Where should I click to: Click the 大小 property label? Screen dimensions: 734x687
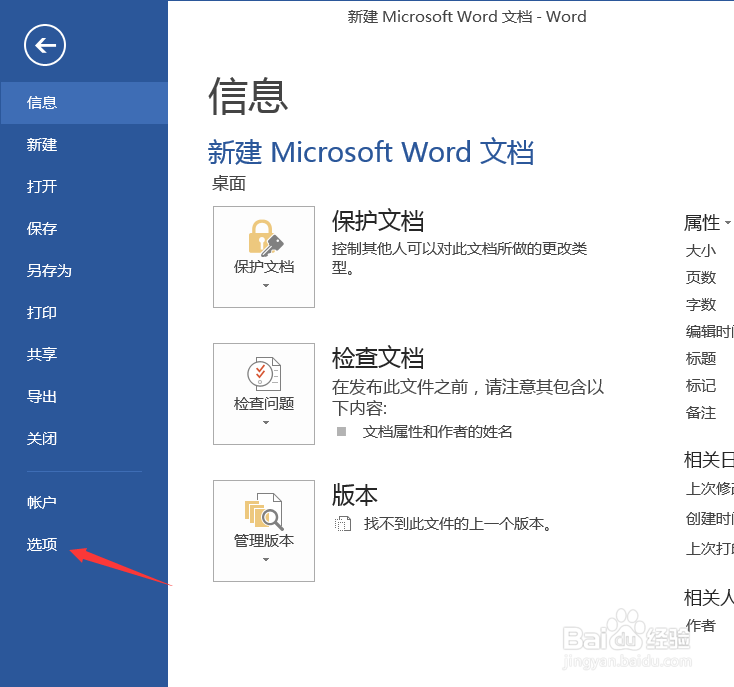click(x=701, y=251)
